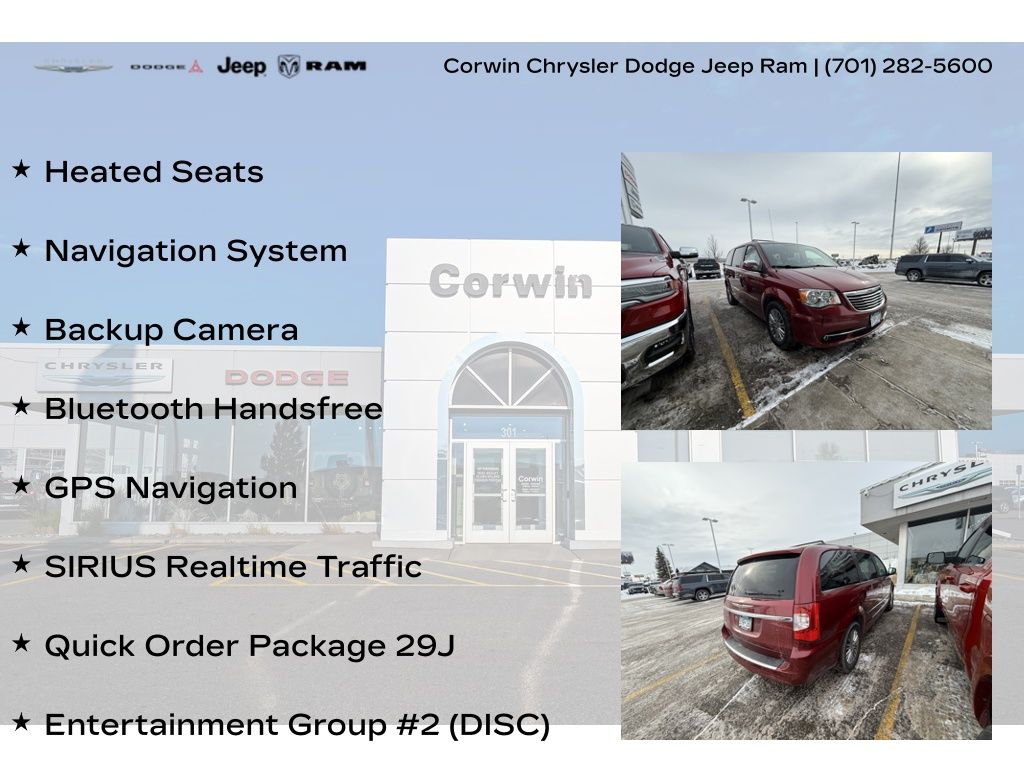Click the phone number (701) 282-5600
1024x768 pixels.
click(908, 66)
